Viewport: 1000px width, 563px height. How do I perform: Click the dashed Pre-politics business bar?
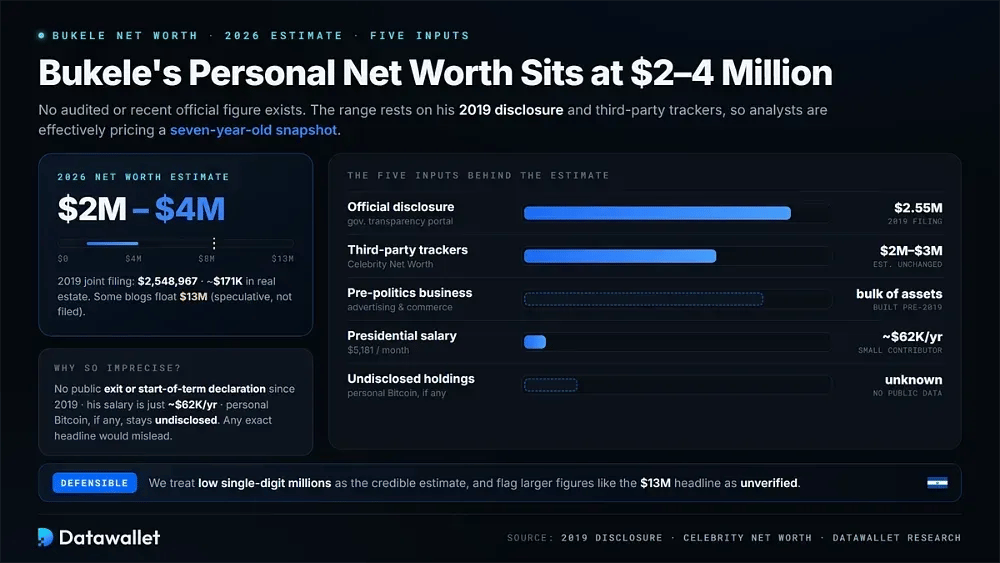[643, 299]
